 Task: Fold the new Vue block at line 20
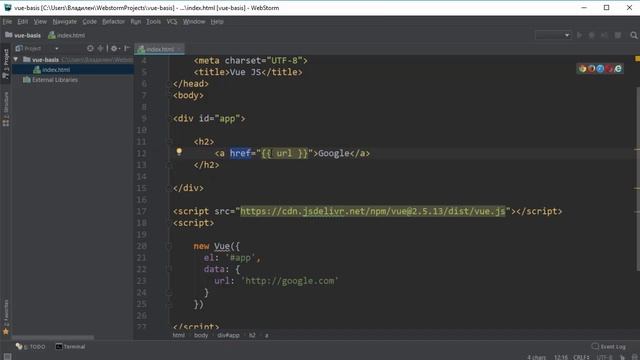pyautogui.click(x=169, y=246)
